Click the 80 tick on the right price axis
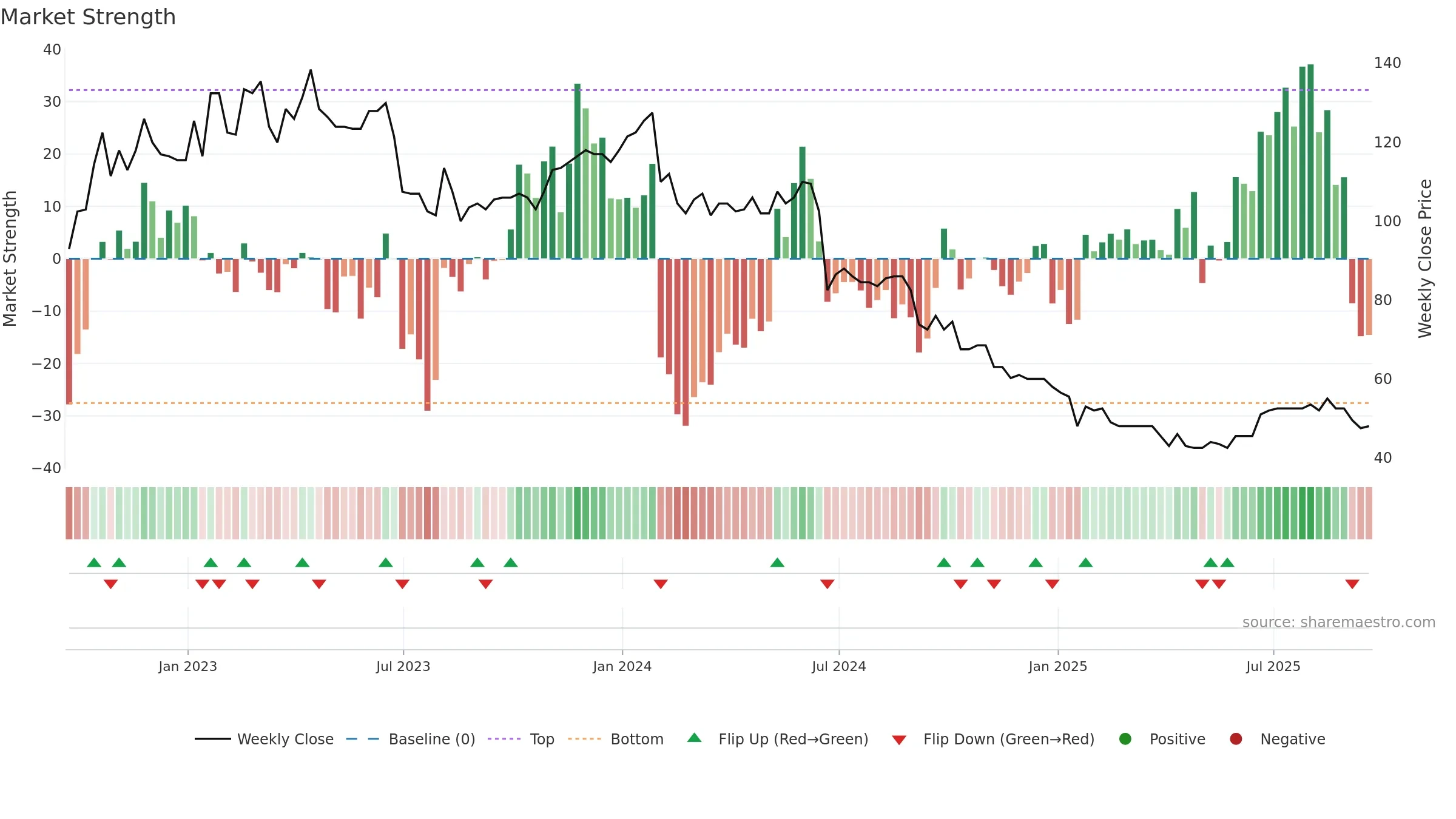 (x=1383, y=300)
